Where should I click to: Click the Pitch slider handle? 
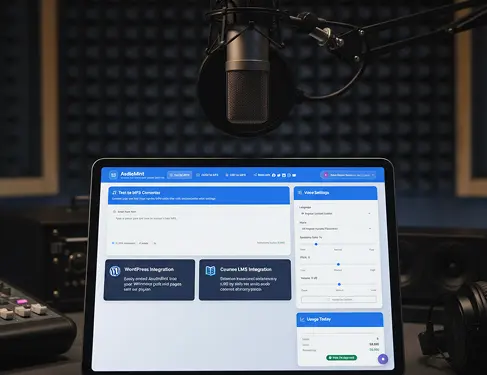click(338, 264)
